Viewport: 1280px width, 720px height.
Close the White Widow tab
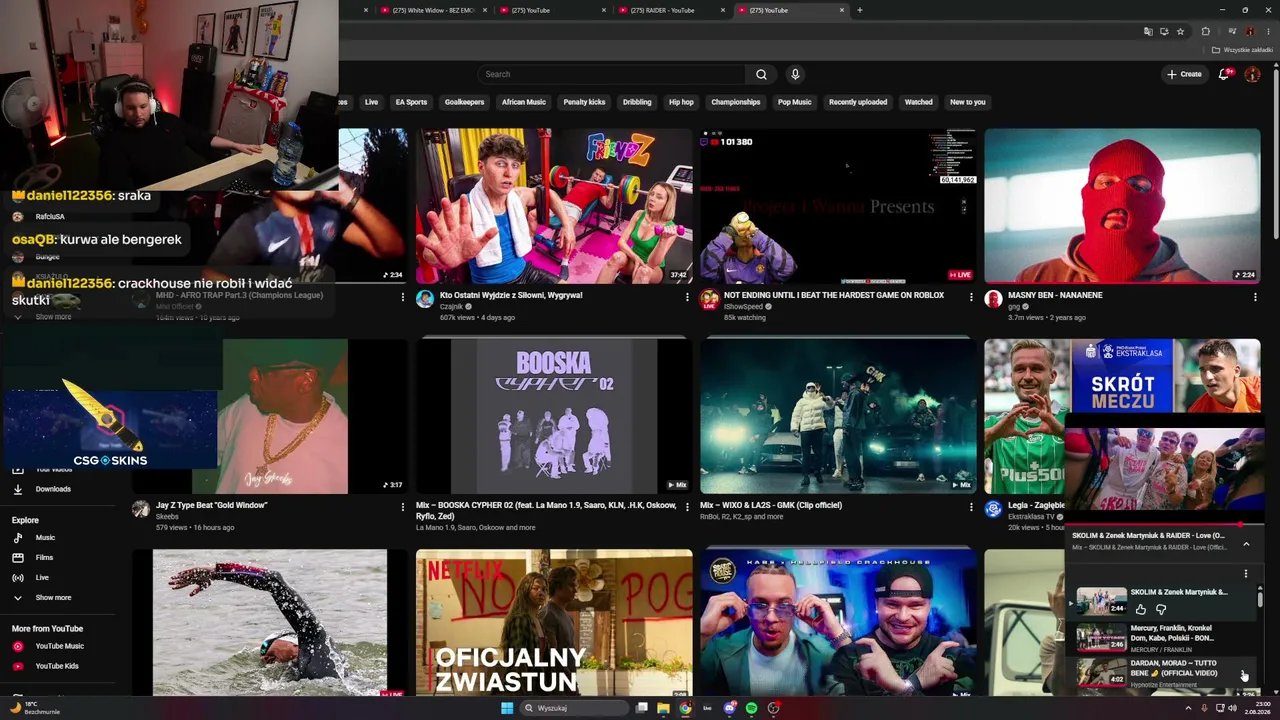pos(485,10)
